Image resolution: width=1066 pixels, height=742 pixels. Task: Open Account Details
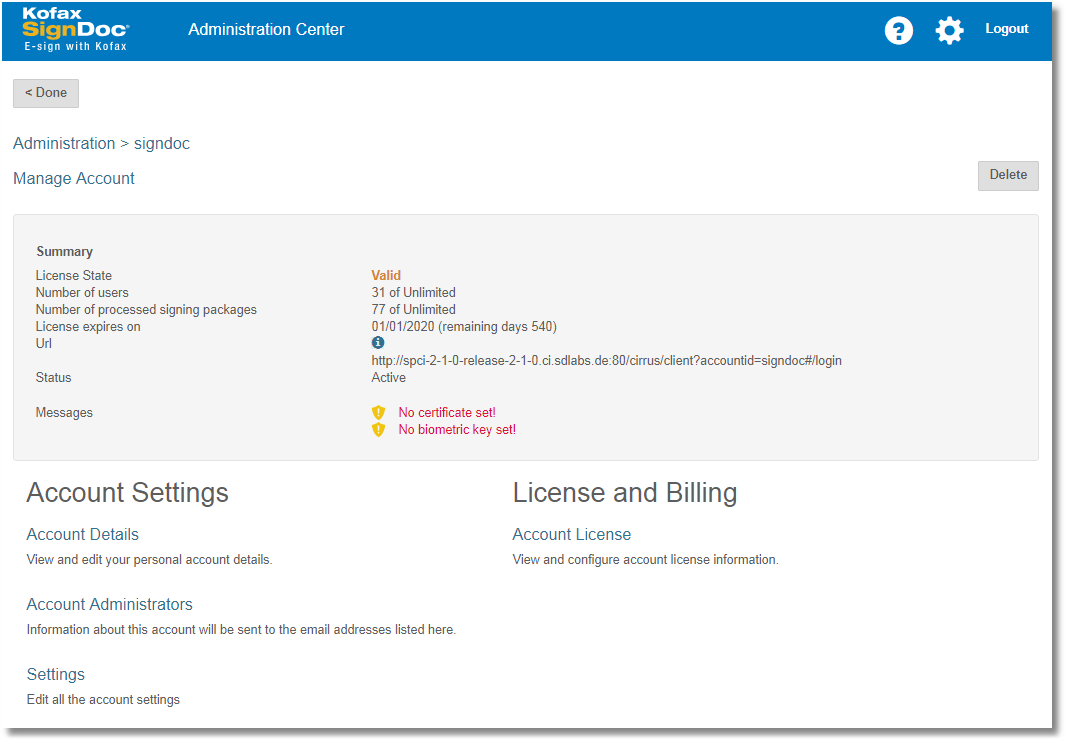(x=83, y=534)
